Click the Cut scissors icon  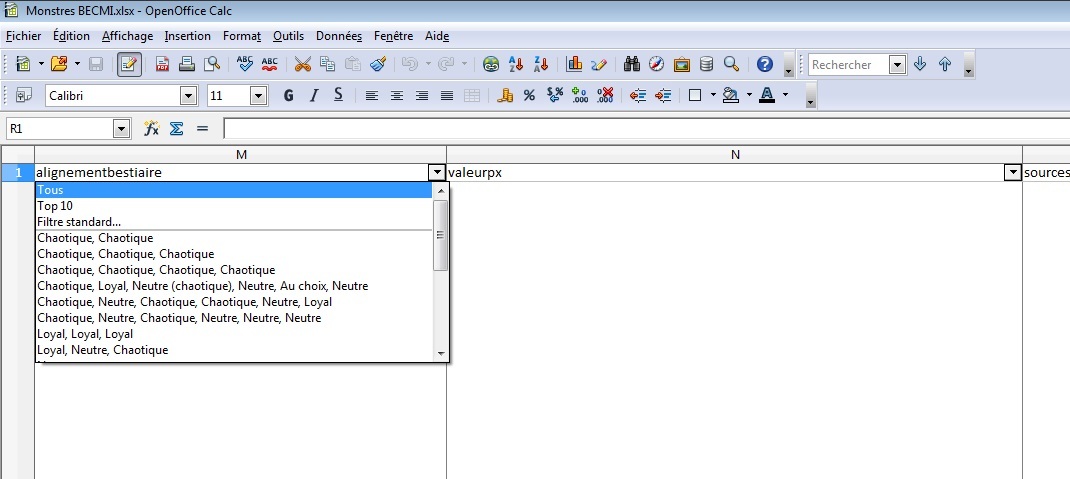(302, 64)
